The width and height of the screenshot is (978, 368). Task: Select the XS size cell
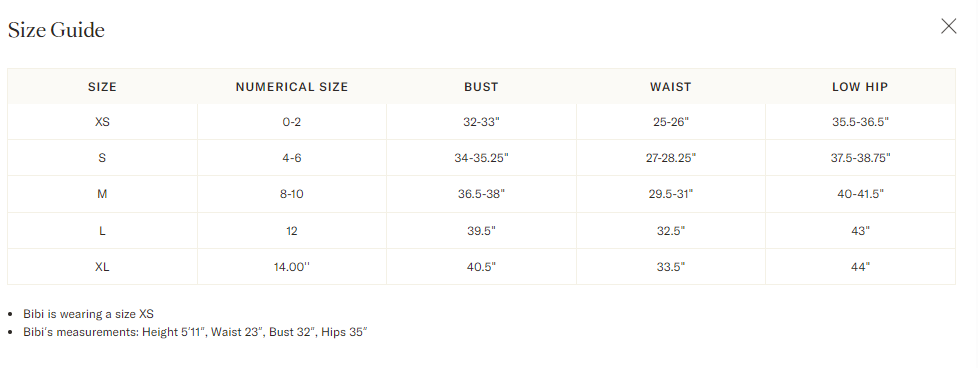102,122
